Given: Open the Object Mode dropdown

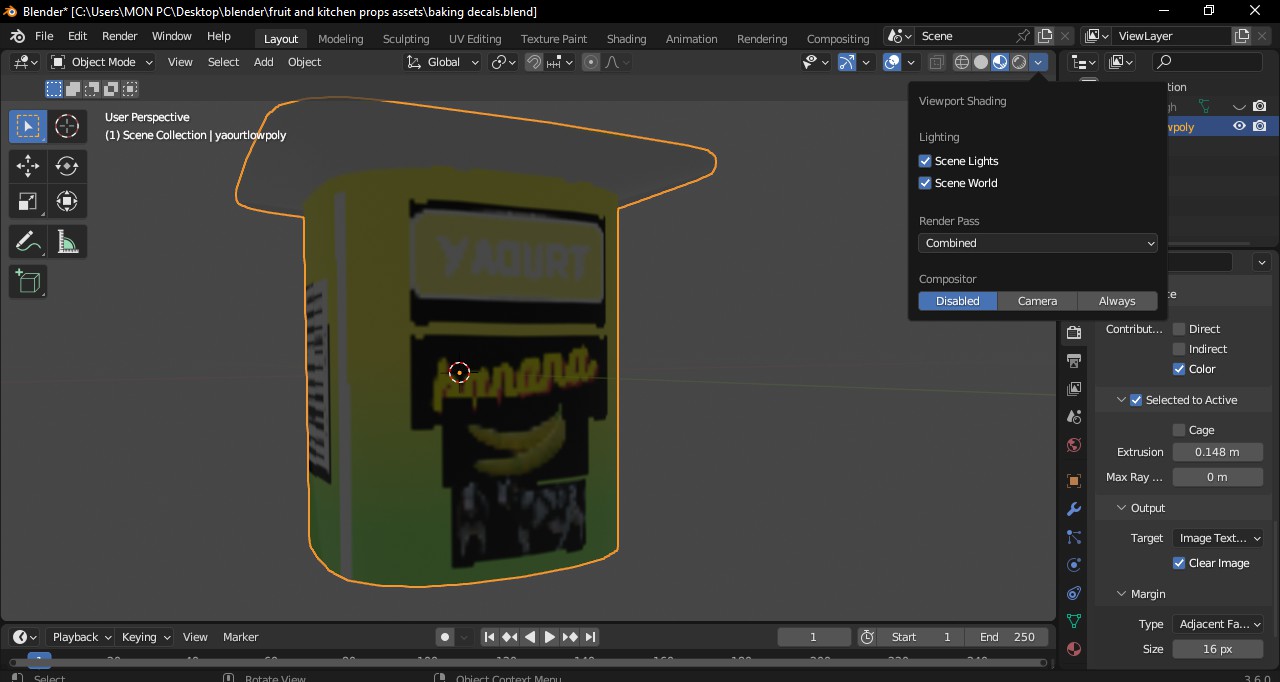Looking at the screenshot, I should 100,61.
